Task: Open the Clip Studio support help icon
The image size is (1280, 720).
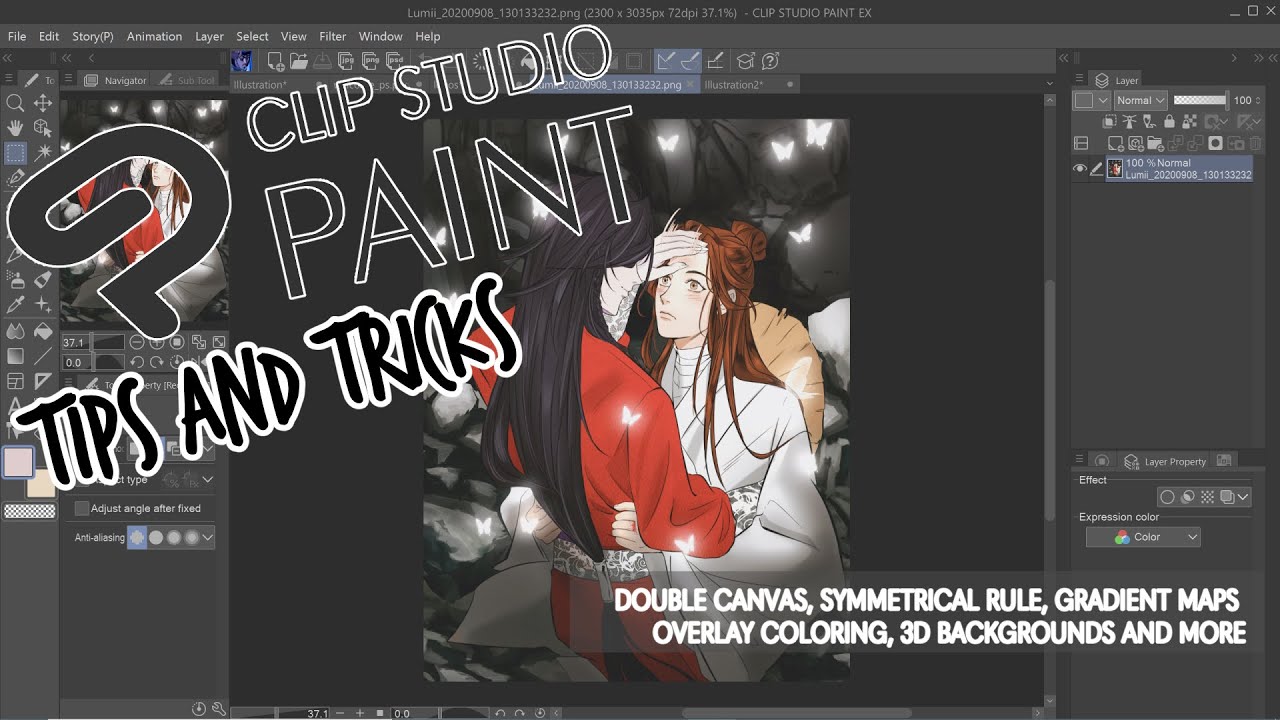Action: pyautogui.click(x=770, y=61)
